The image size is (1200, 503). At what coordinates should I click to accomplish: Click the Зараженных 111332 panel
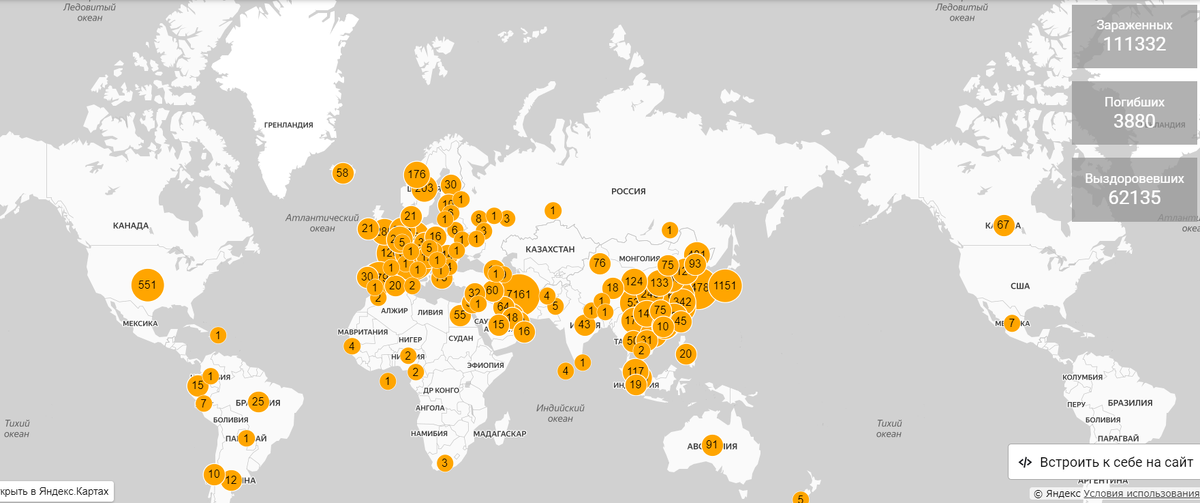1135,36
